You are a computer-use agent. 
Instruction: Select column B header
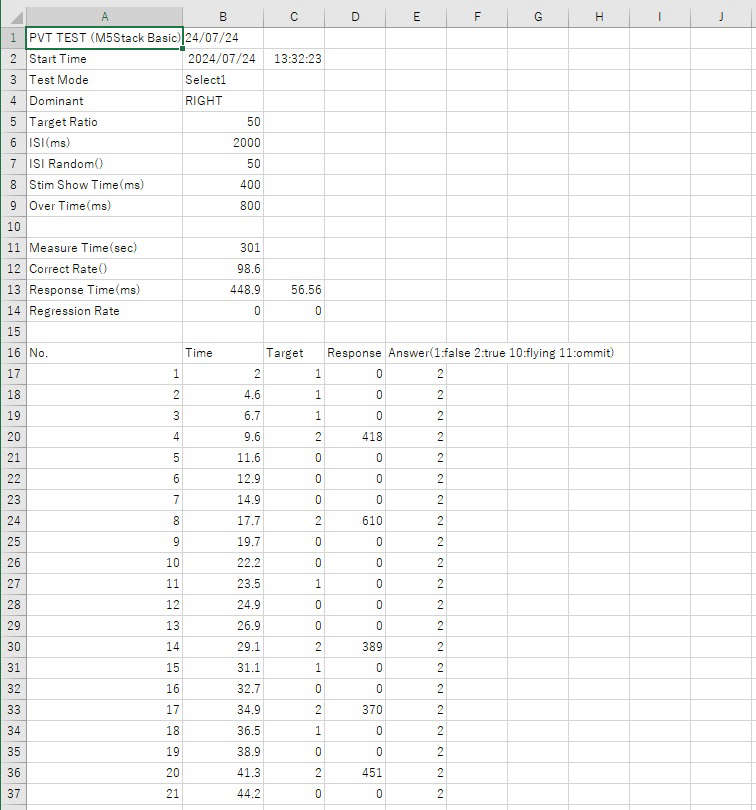[223, 17]
